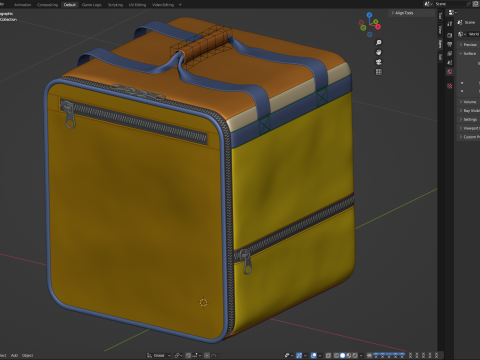The image size is (480, 360).
Task: Click the dark red negative X gizmo handle
Action: click(x=361, y=23)
